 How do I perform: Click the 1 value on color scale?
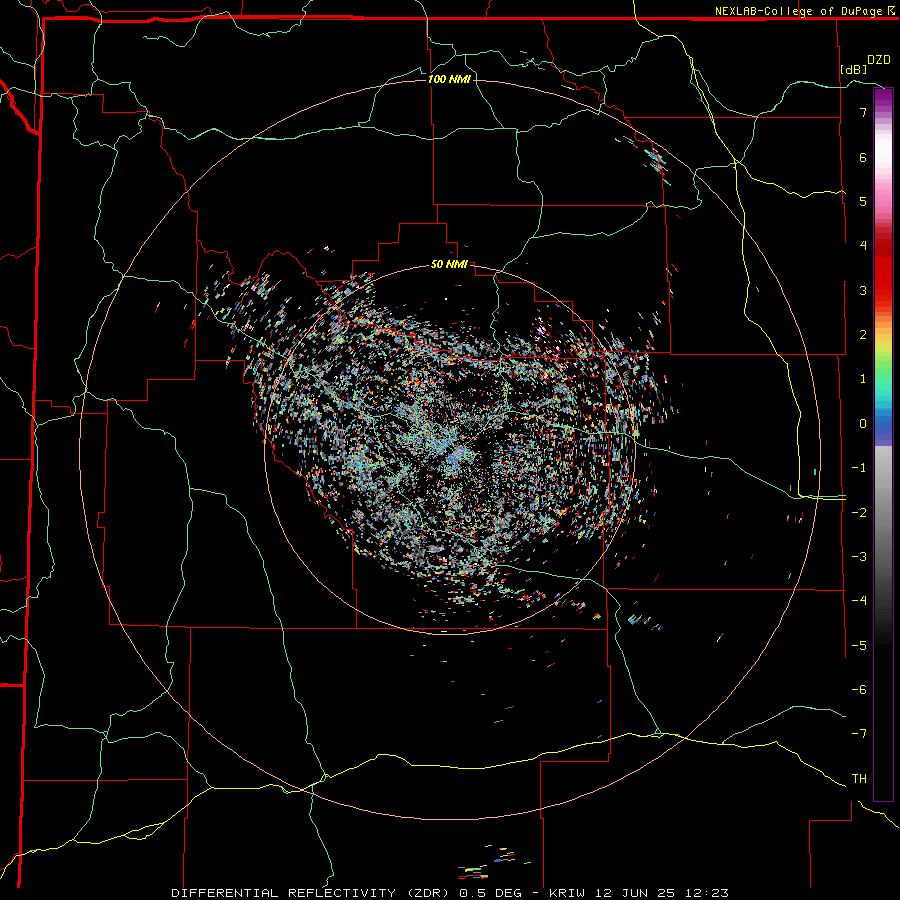863,379
